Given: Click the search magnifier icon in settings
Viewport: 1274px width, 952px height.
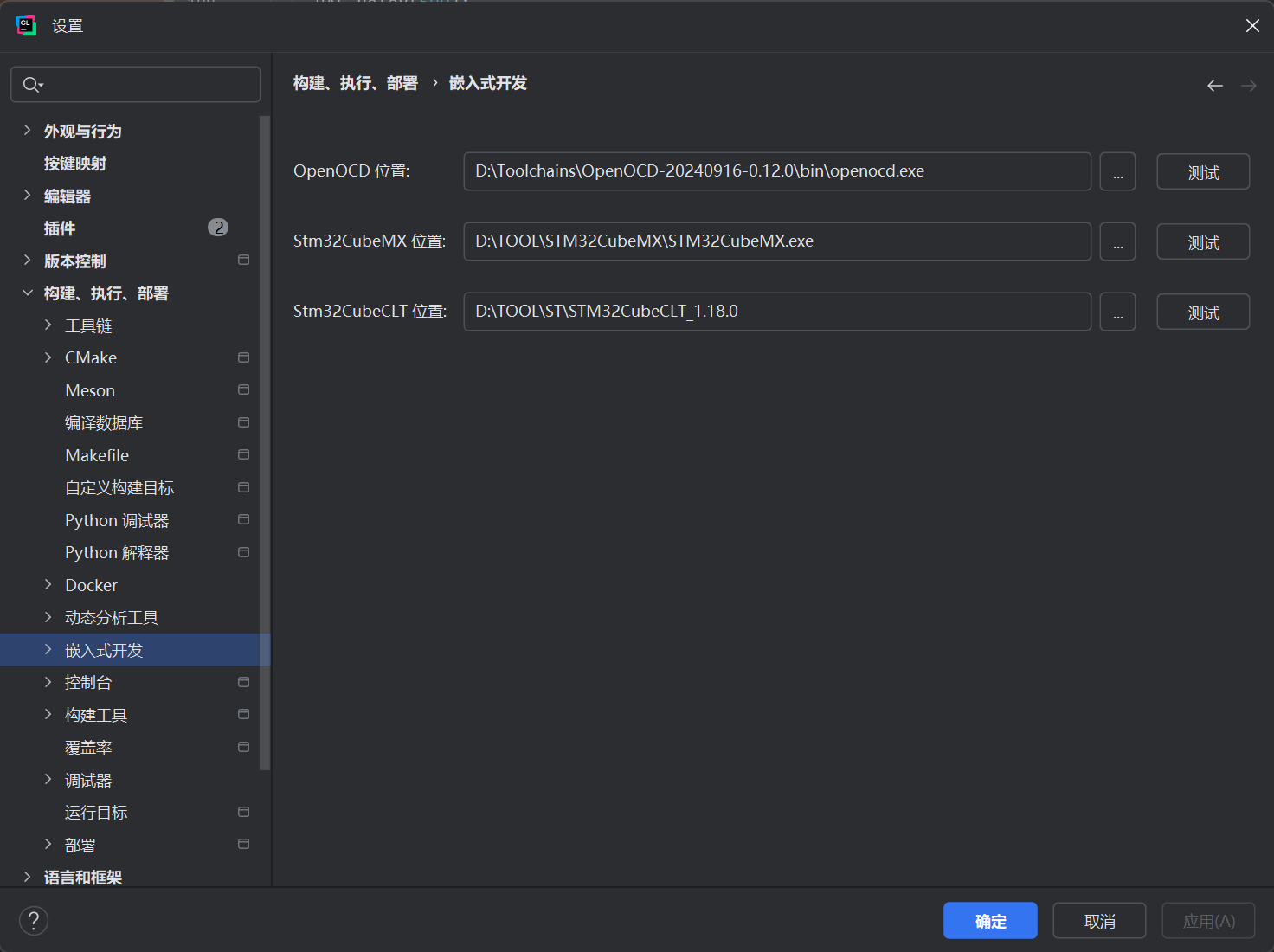Looking at the screenshot, I should click(x=32, y=85).
